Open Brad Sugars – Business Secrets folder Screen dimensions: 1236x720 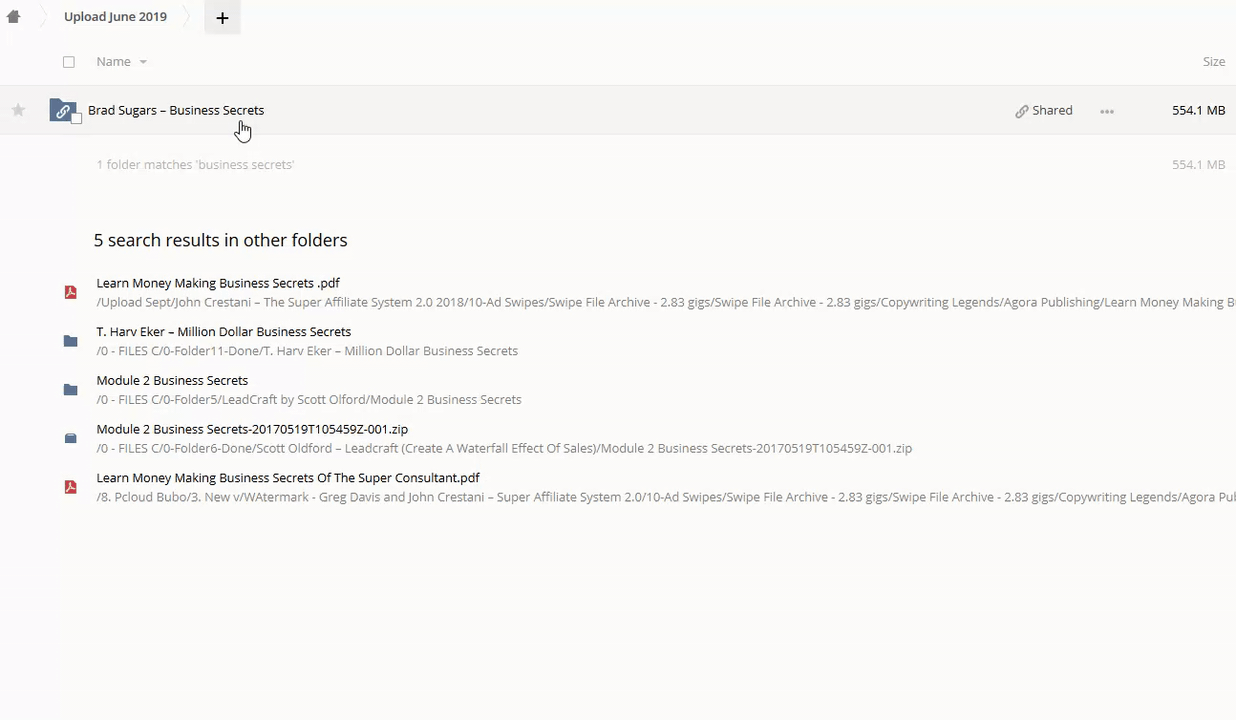point(176,111)
